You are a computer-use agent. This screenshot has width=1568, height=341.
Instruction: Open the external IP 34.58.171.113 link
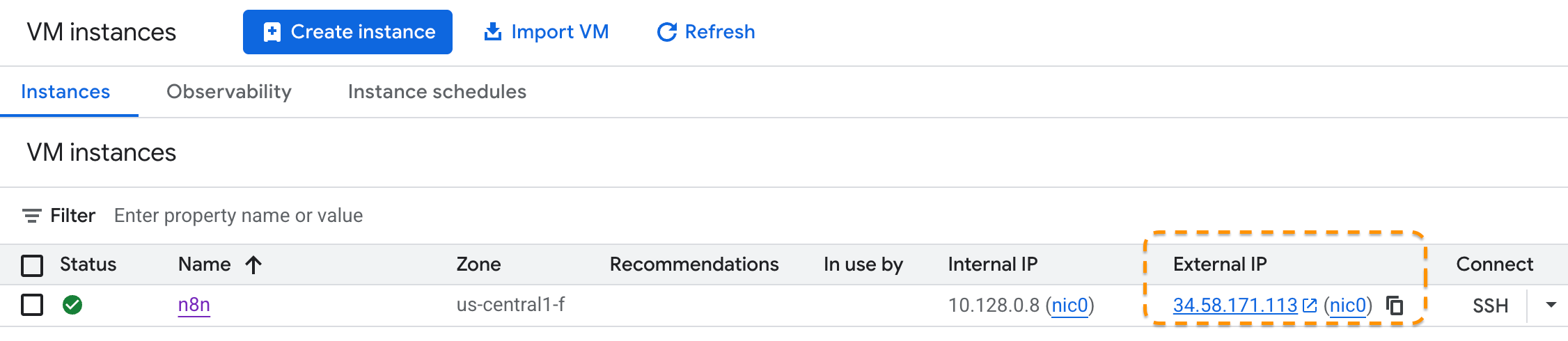point(1234,306)
